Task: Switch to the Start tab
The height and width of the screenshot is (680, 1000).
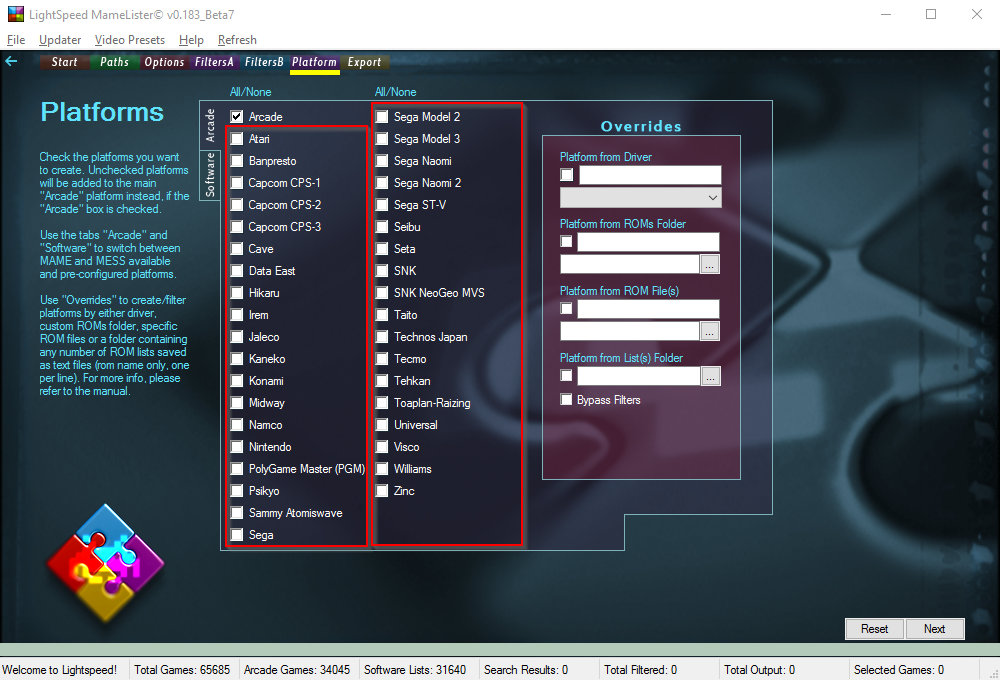Action: click(64, 62)
